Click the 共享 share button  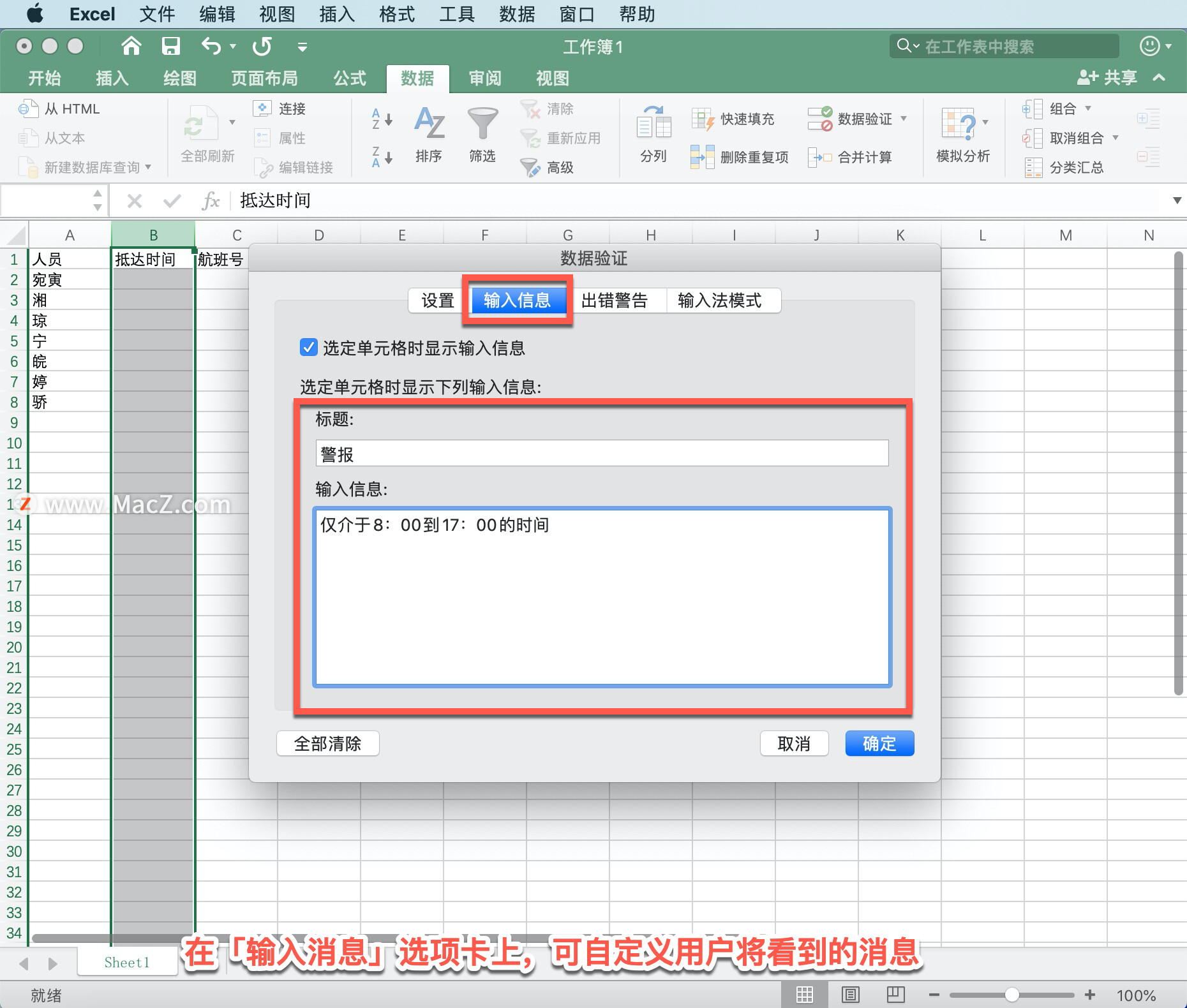pyautogui.click(x=1108, y=78)
